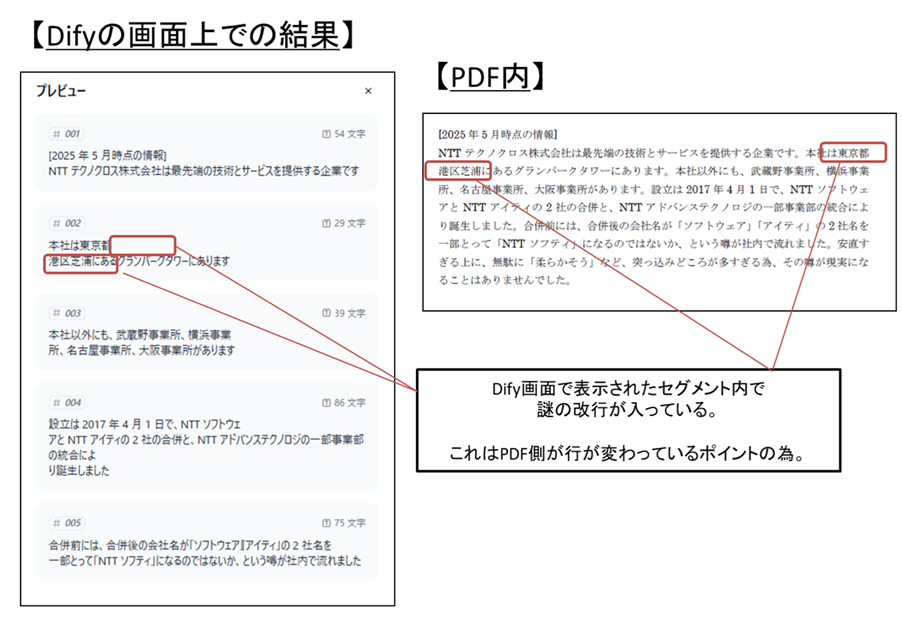Click line 合併前には、合併後の会社名が in segment 005

pyautogui.click(x=190, y=545)
